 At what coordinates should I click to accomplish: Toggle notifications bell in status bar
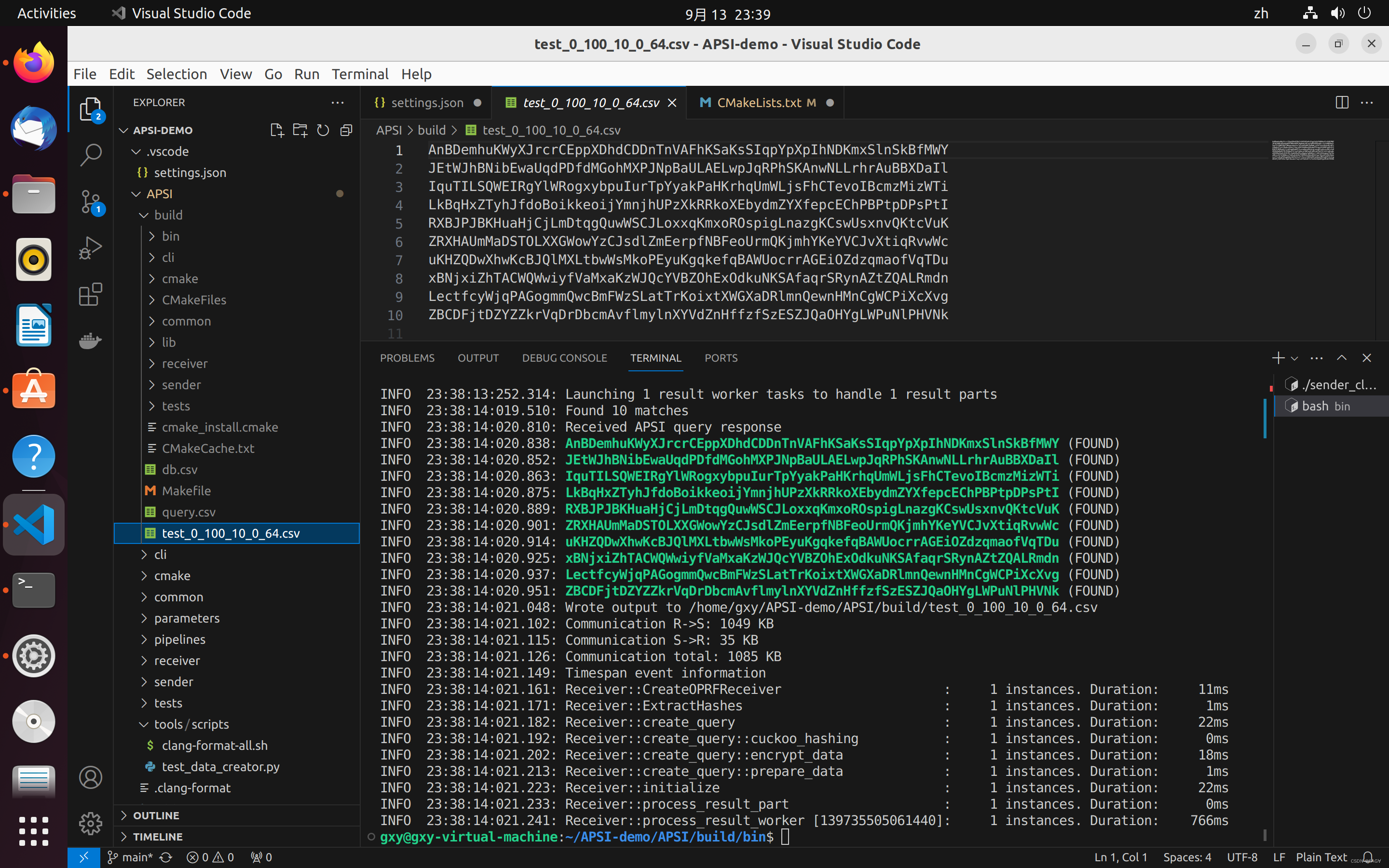pyautogui.click(x=1368, y=857)
